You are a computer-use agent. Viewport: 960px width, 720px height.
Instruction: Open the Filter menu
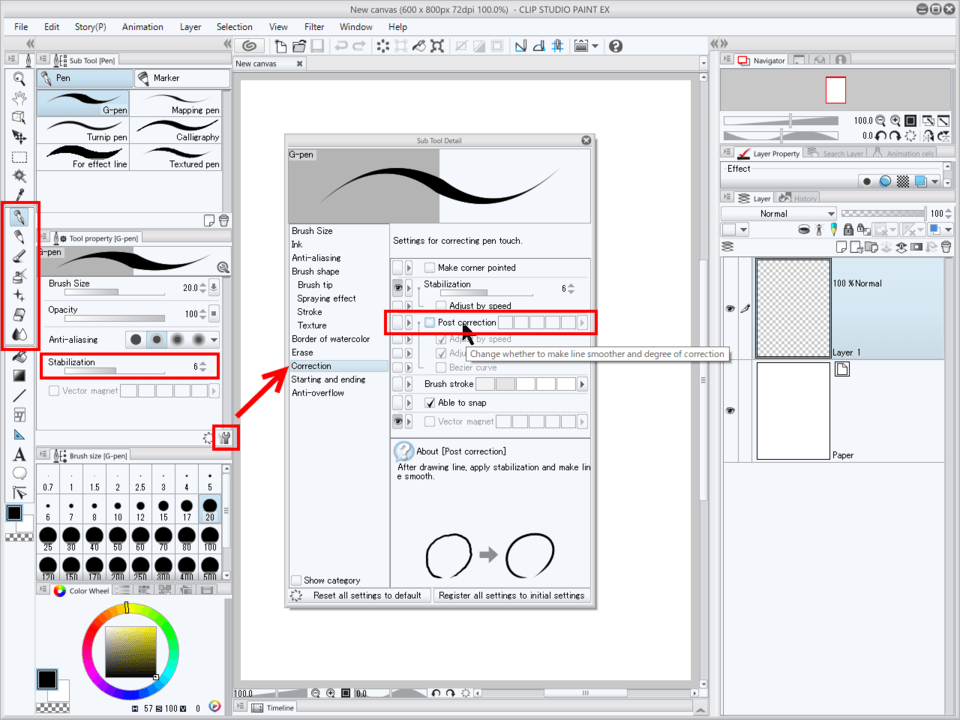coord(314,26)
